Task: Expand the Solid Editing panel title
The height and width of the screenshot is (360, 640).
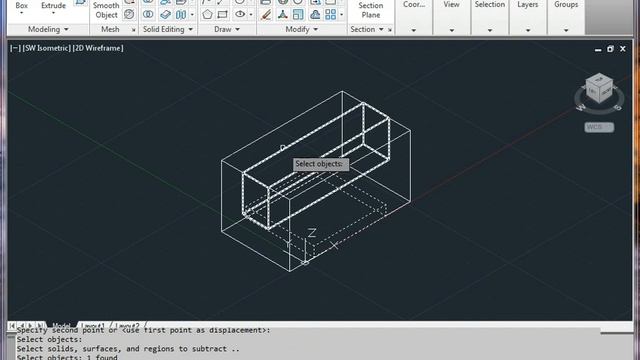Action: click(168, 29)
